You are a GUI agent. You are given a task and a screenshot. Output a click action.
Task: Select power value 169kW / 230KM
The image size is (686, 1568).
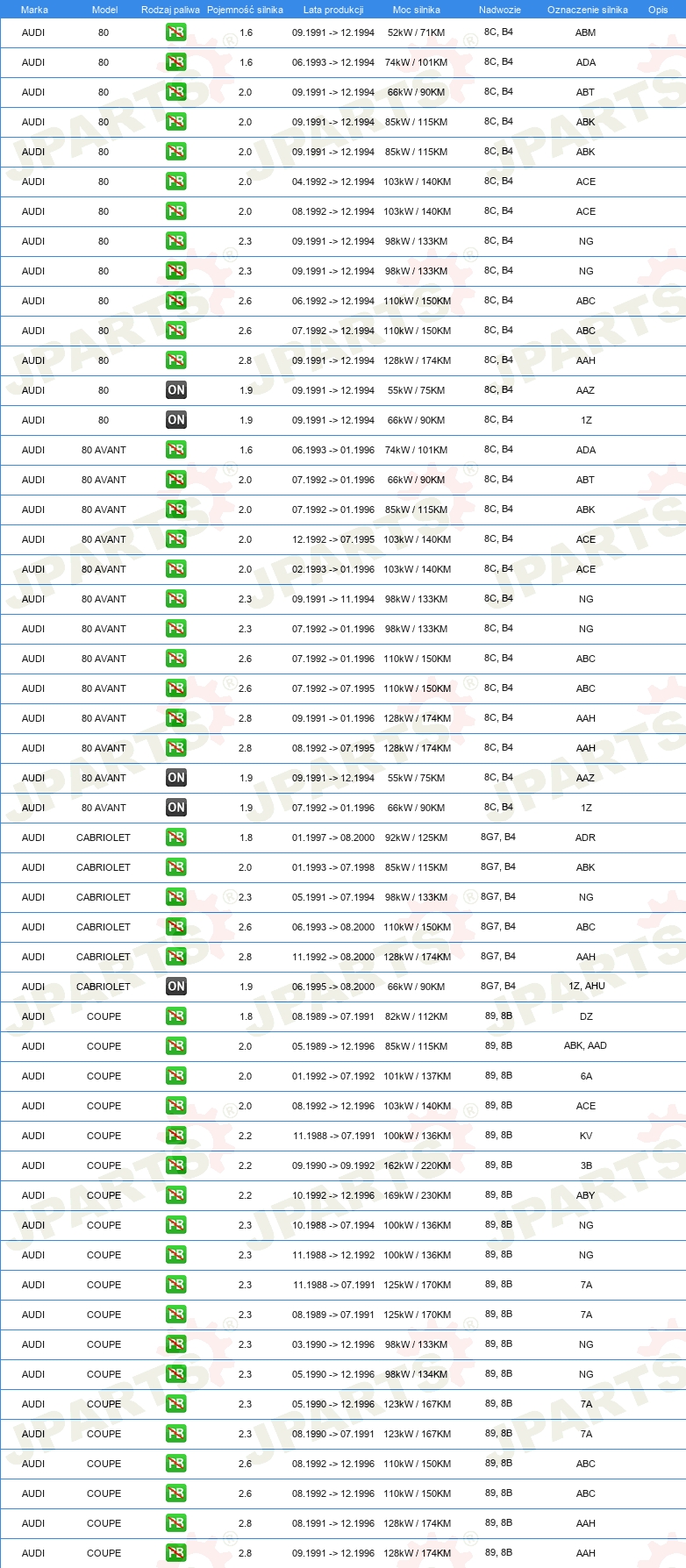point(417,1195)
